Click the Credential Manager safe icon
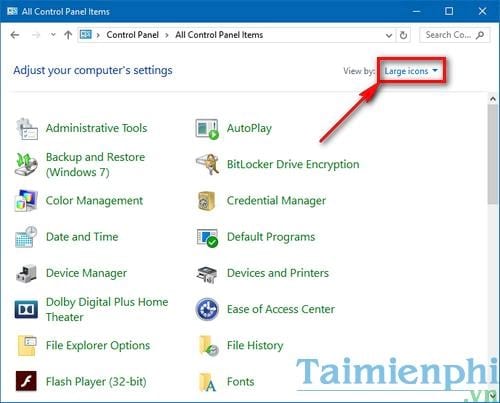This screenshot has width=500, height=403. tap(207, 201)
